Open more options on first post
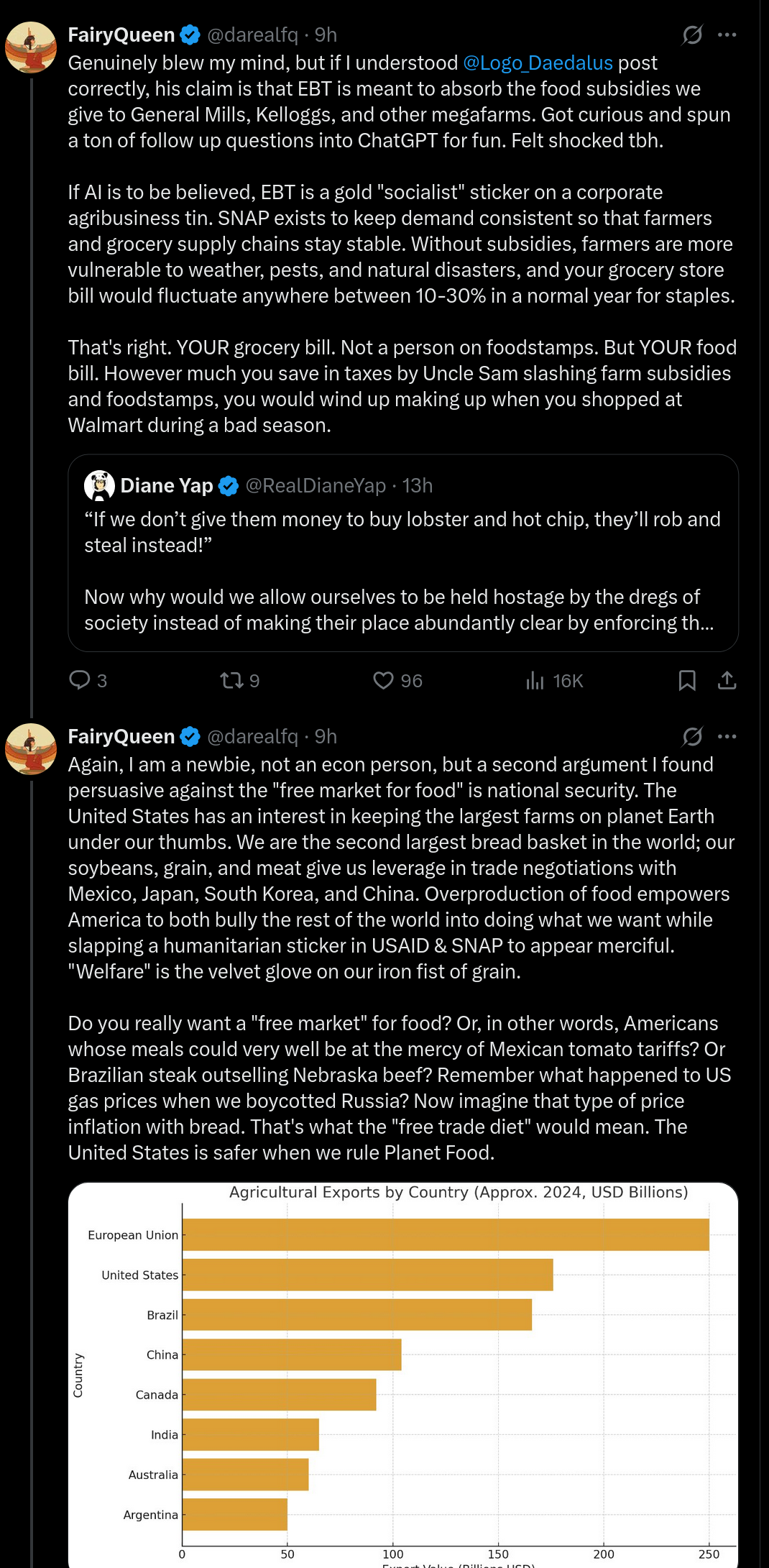Screen dimensions: 769x1568 point(727,35)
